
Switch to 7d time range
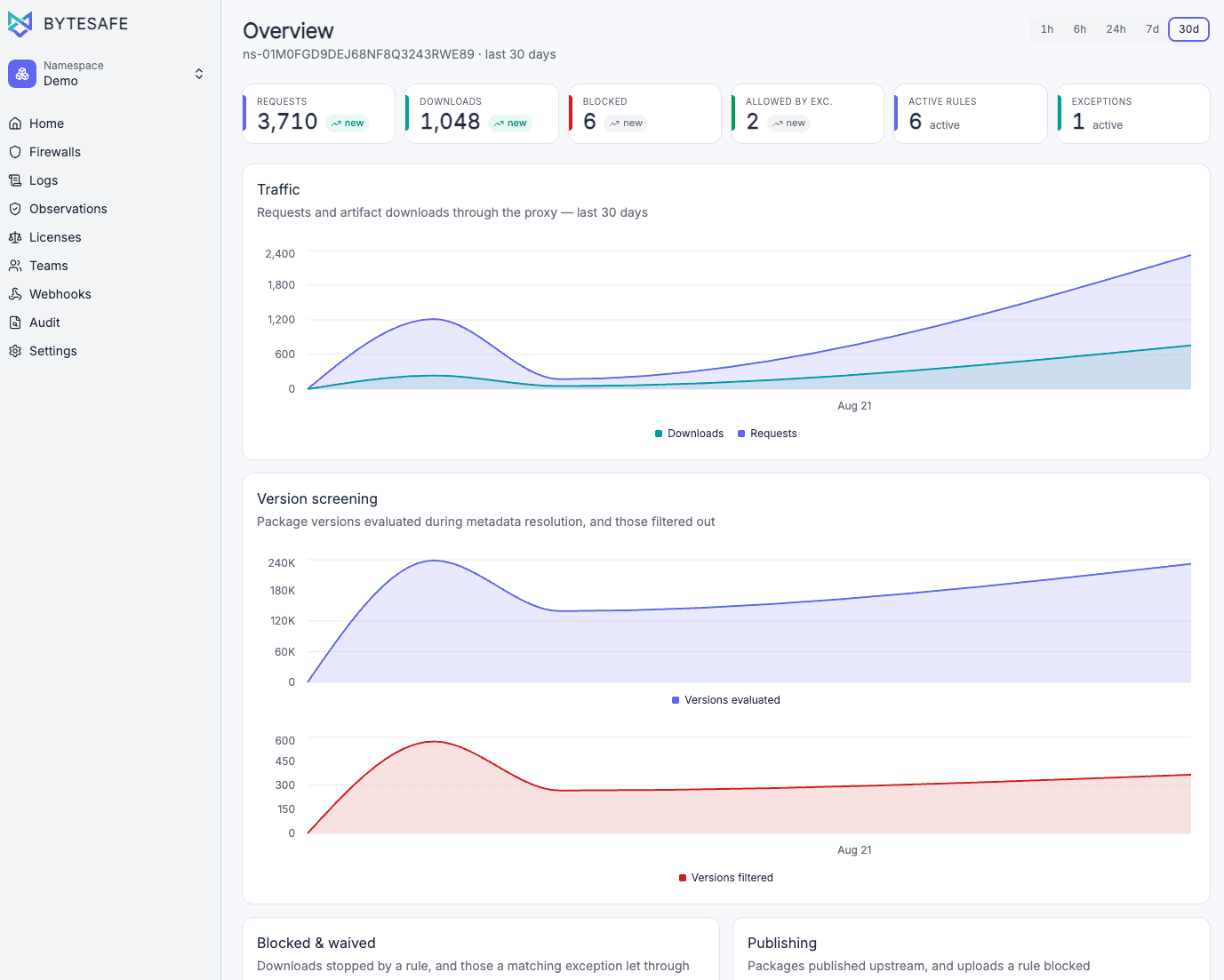tap(1152, 29)
